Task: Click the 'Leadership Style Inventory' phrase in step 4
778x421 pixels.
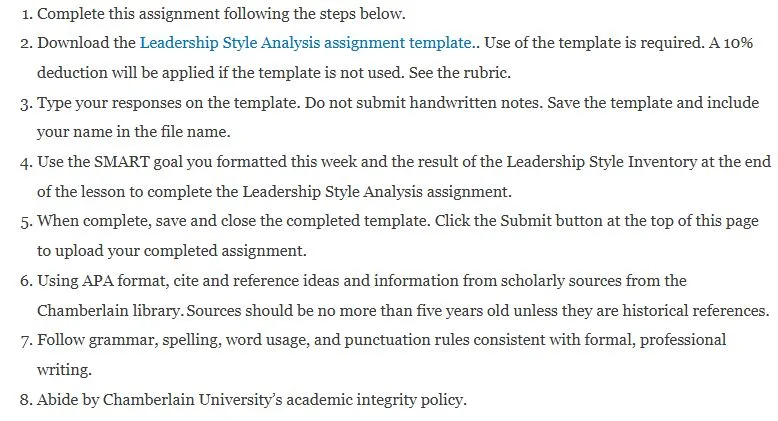Action: (601, 162)
